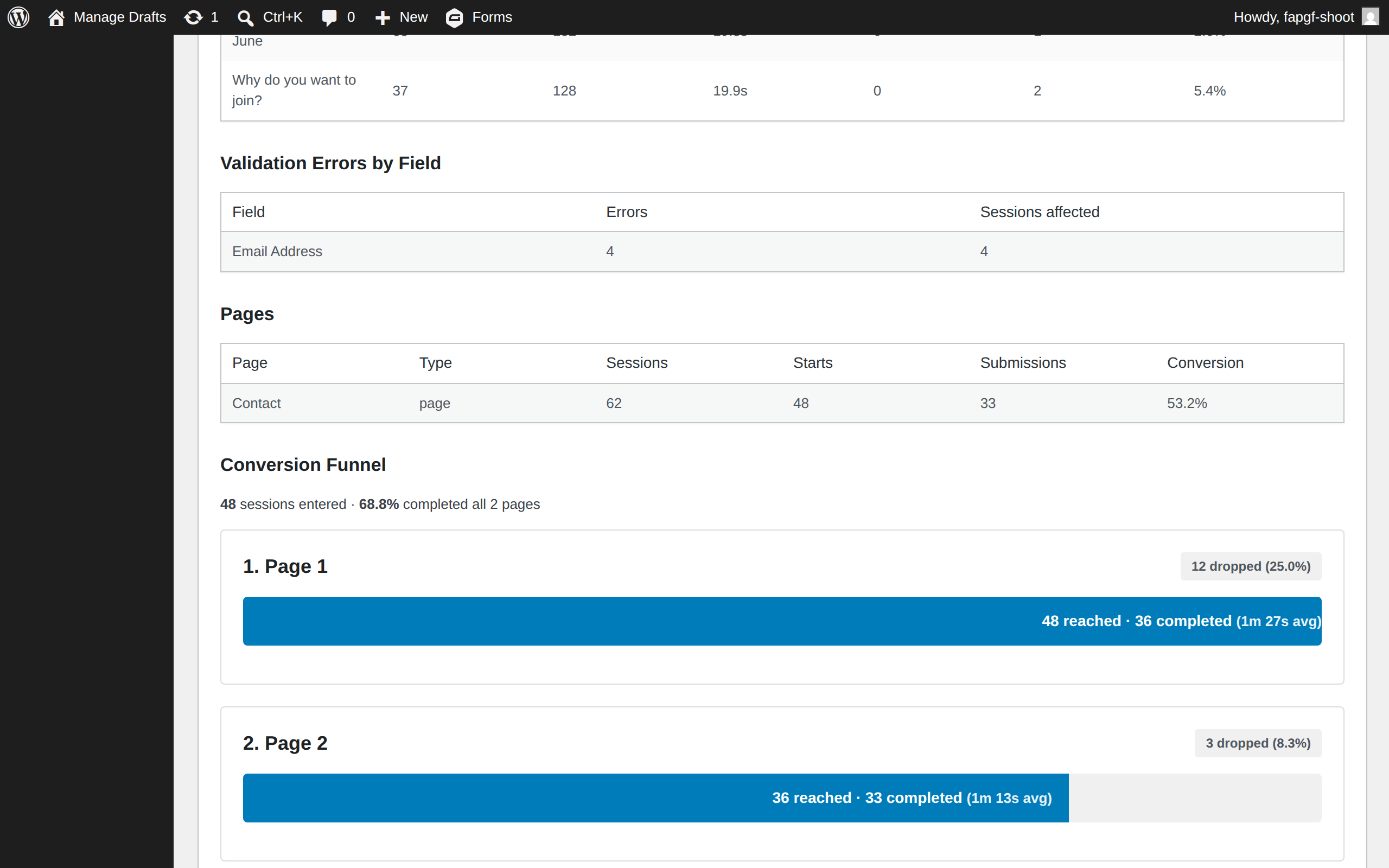Click the 'Starts' column header
1389x868 pixels.
click(812, 363)
